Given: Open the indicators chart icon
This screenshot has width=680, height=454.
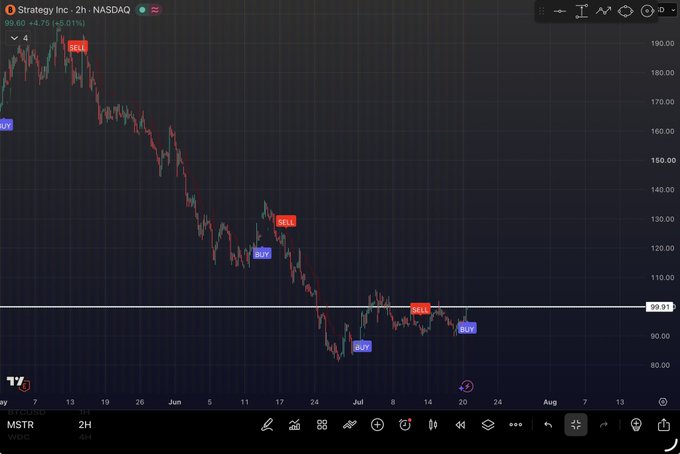Looking at the screenshot, I should click(294, 425).
